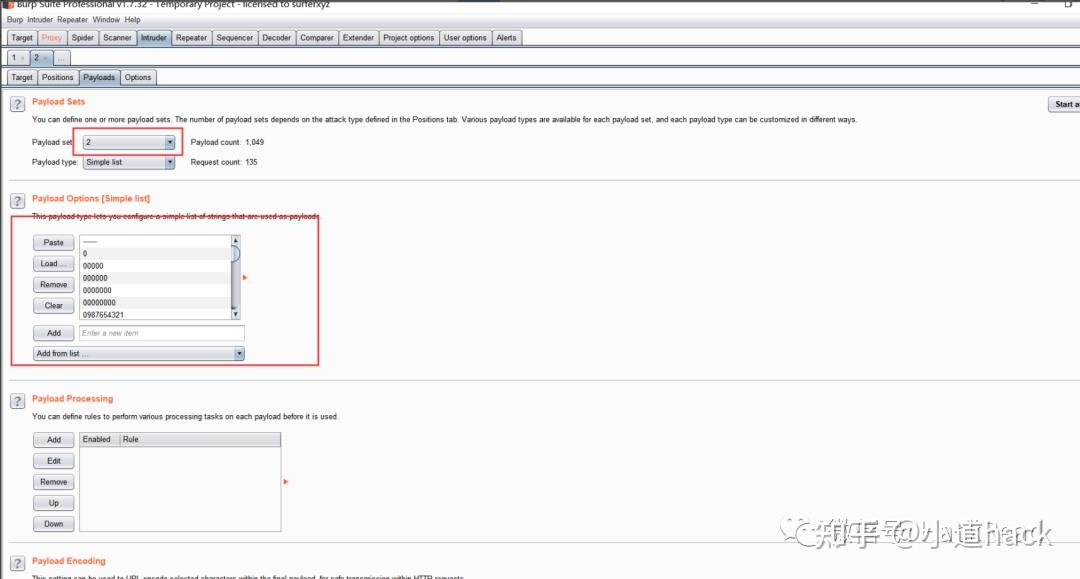This screenshot has height=579, width=1080.
Task: Click Clear to empty payload list
Action: (x=54, y=306)
